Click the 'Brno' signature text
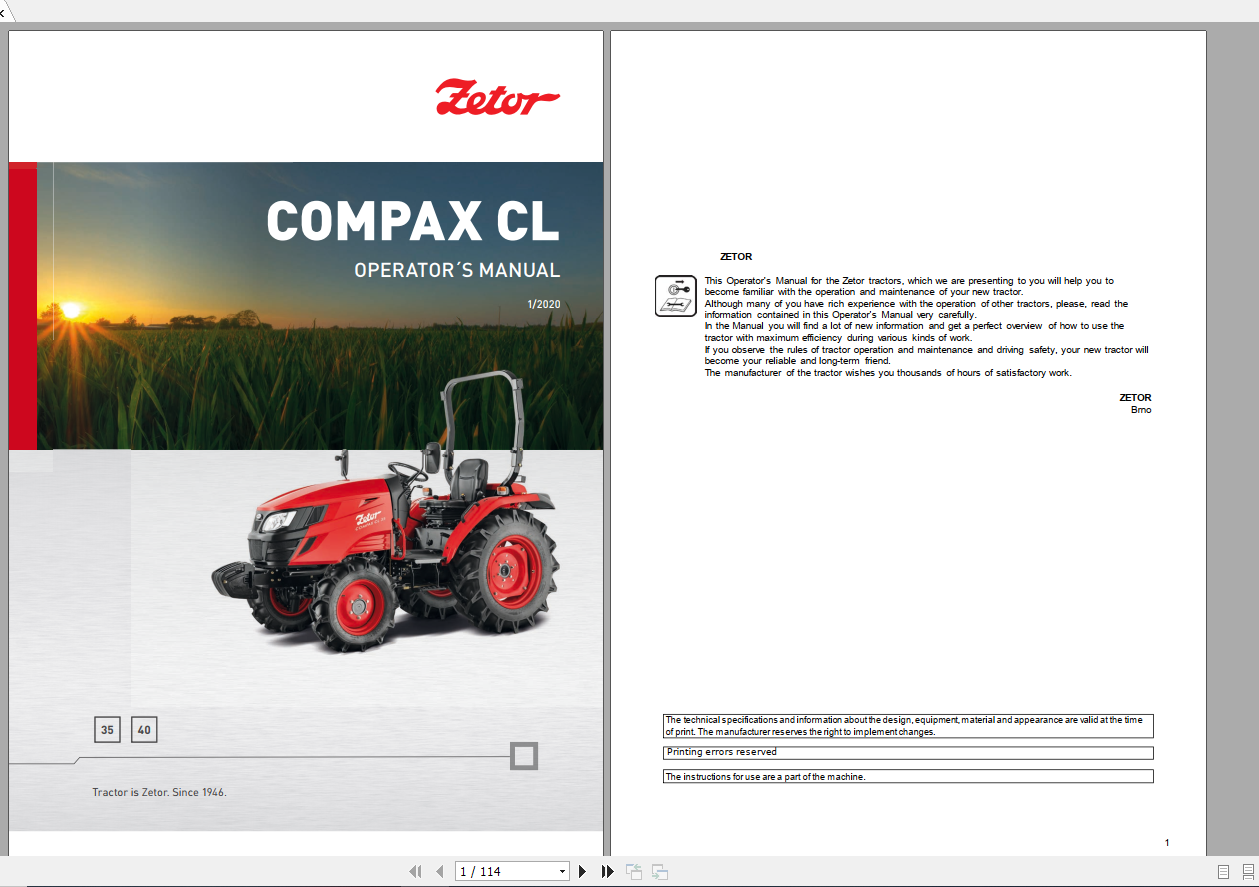Screen dimensions: 1259x887 pos(1141,410)
